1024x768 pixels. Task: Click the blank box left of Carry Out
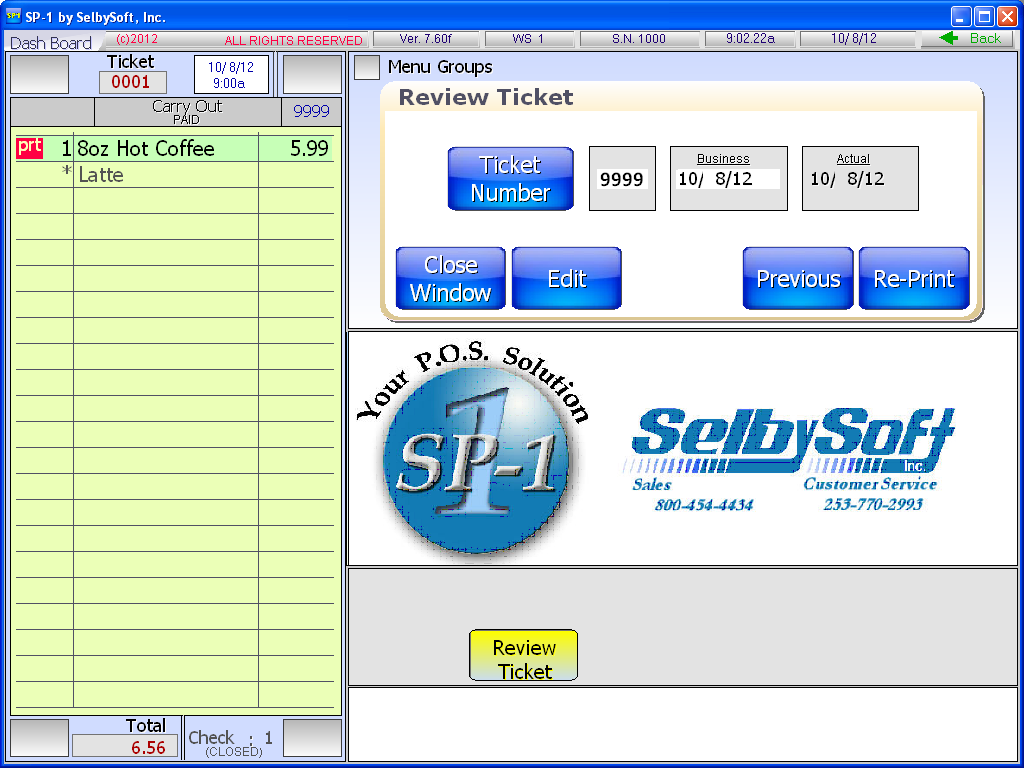click(52, 112)
